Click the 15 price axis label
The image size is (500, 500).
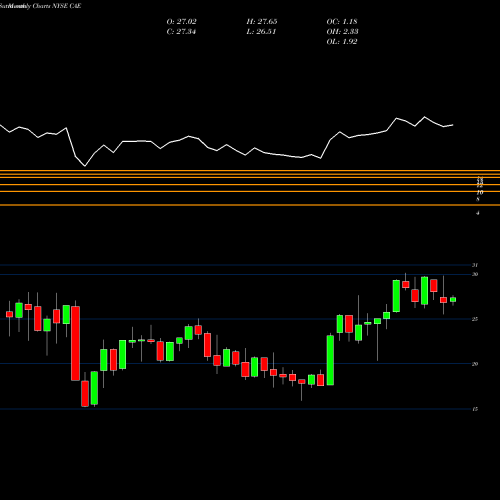coord(475,409)
